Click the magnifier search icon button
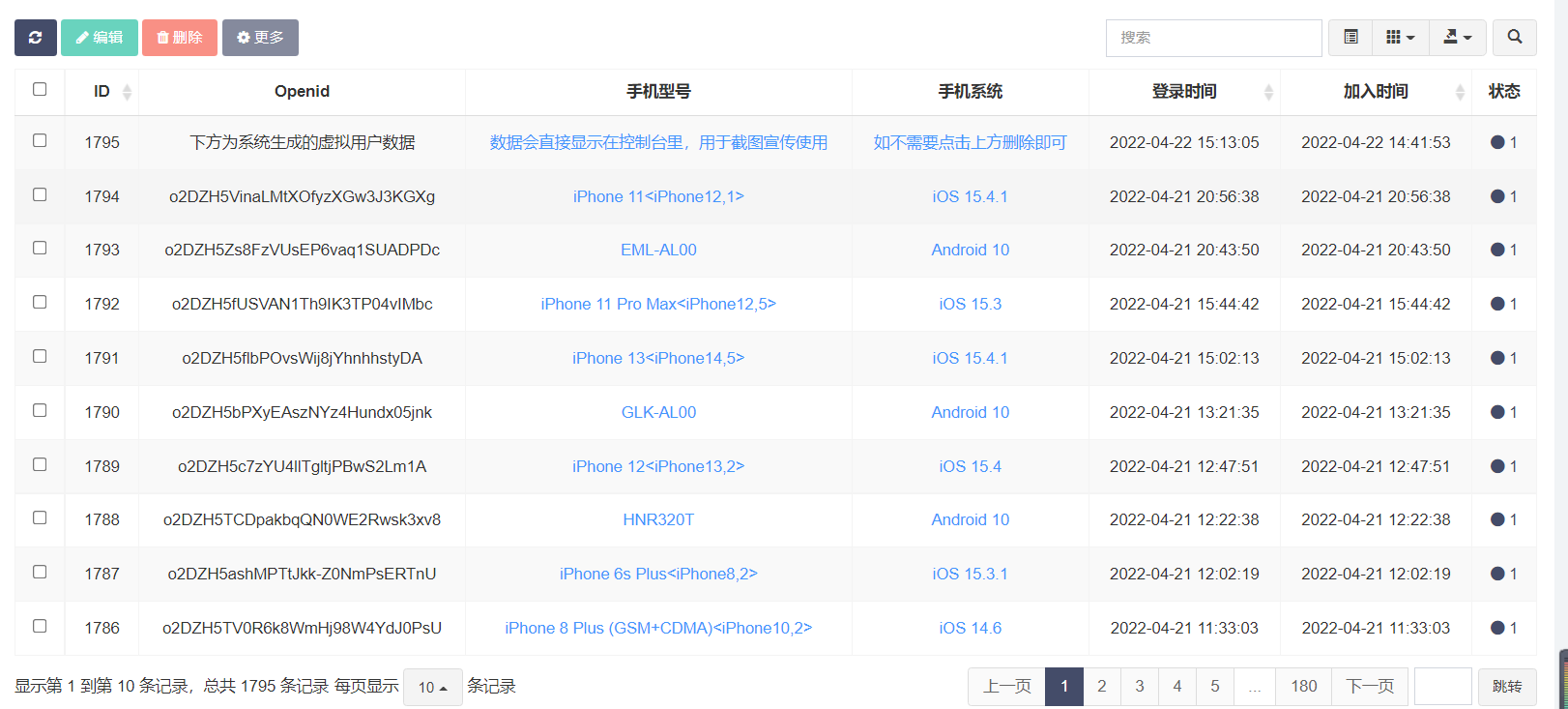 (x=1514, y=38)
